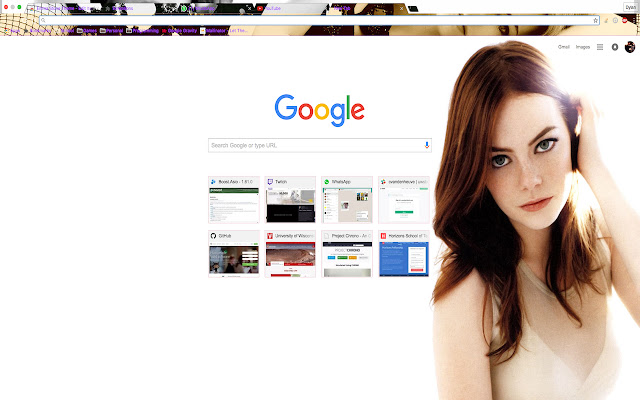640x400 pixels.
Task: Click the round gray extension icon
Action: click(615, 20)
